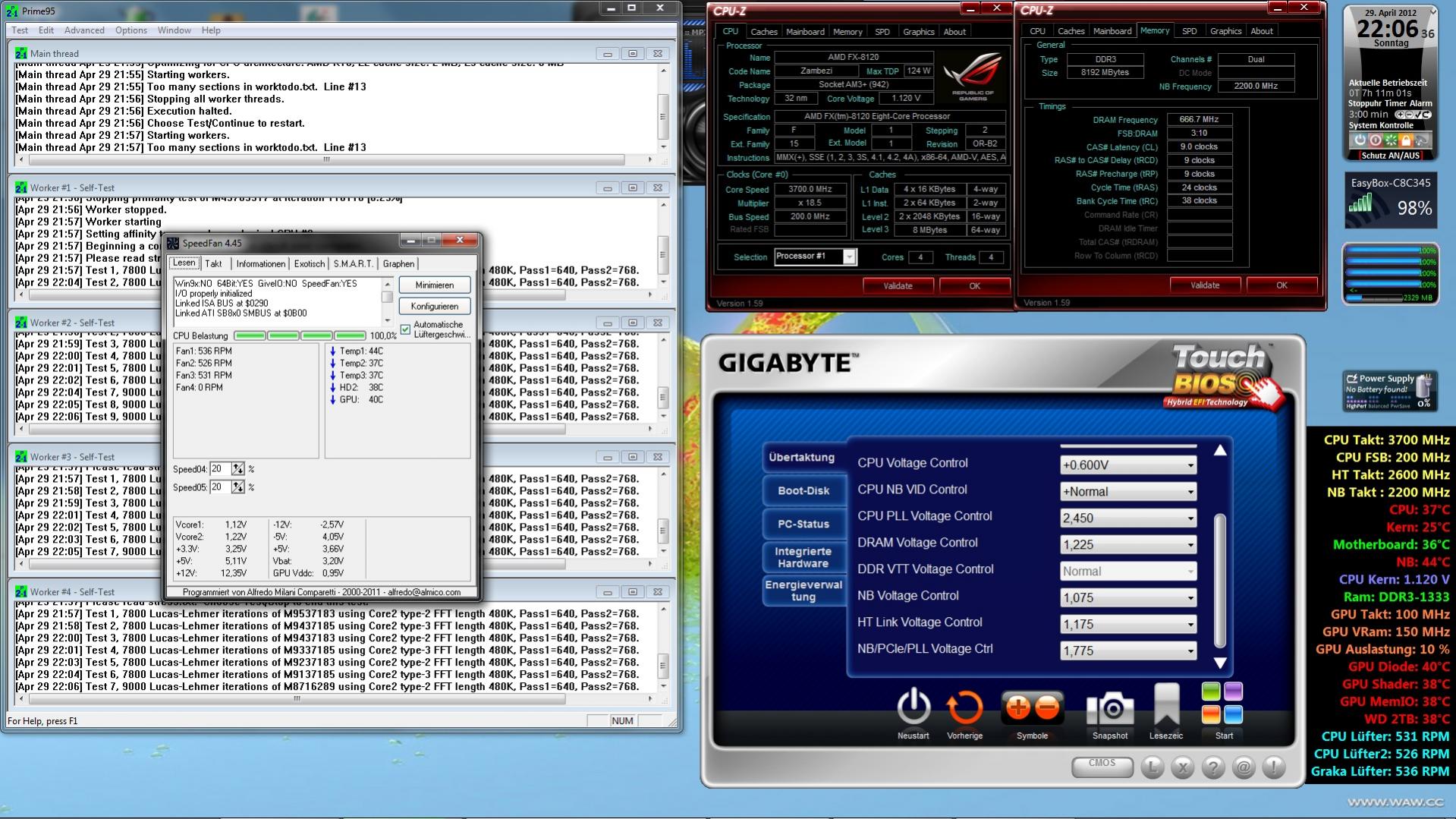Click the orange Vorherige arrow icon in TouchBIOS

click(x=964, y=707)
